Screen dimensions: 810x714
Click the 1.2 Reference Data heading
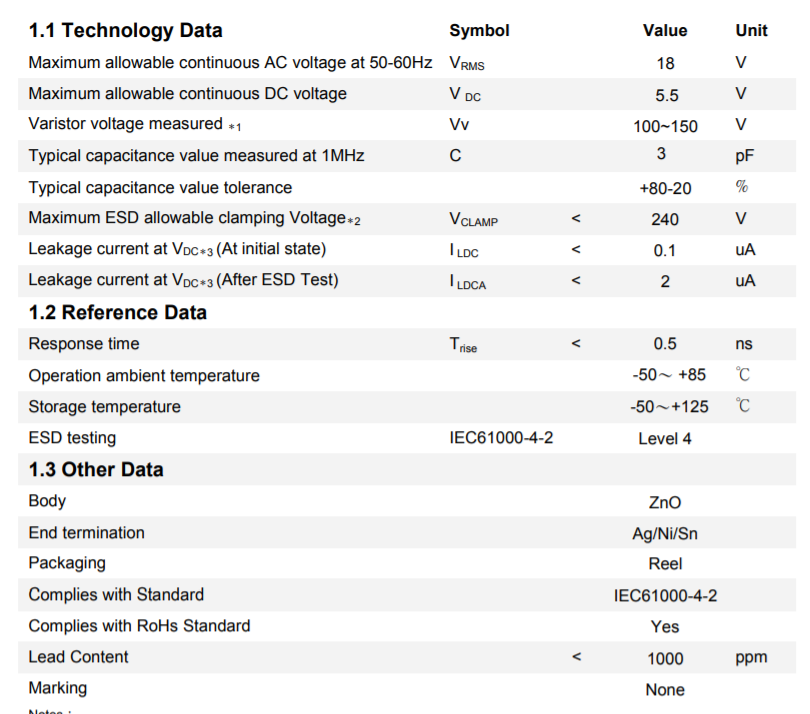[x=117, y=312]
